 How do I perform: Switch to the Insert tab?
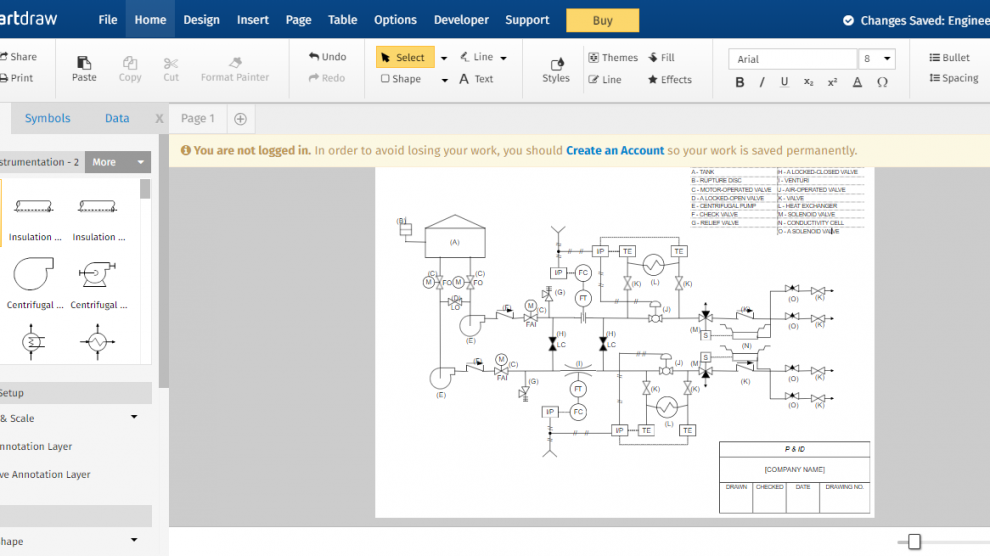coord(253,20)
